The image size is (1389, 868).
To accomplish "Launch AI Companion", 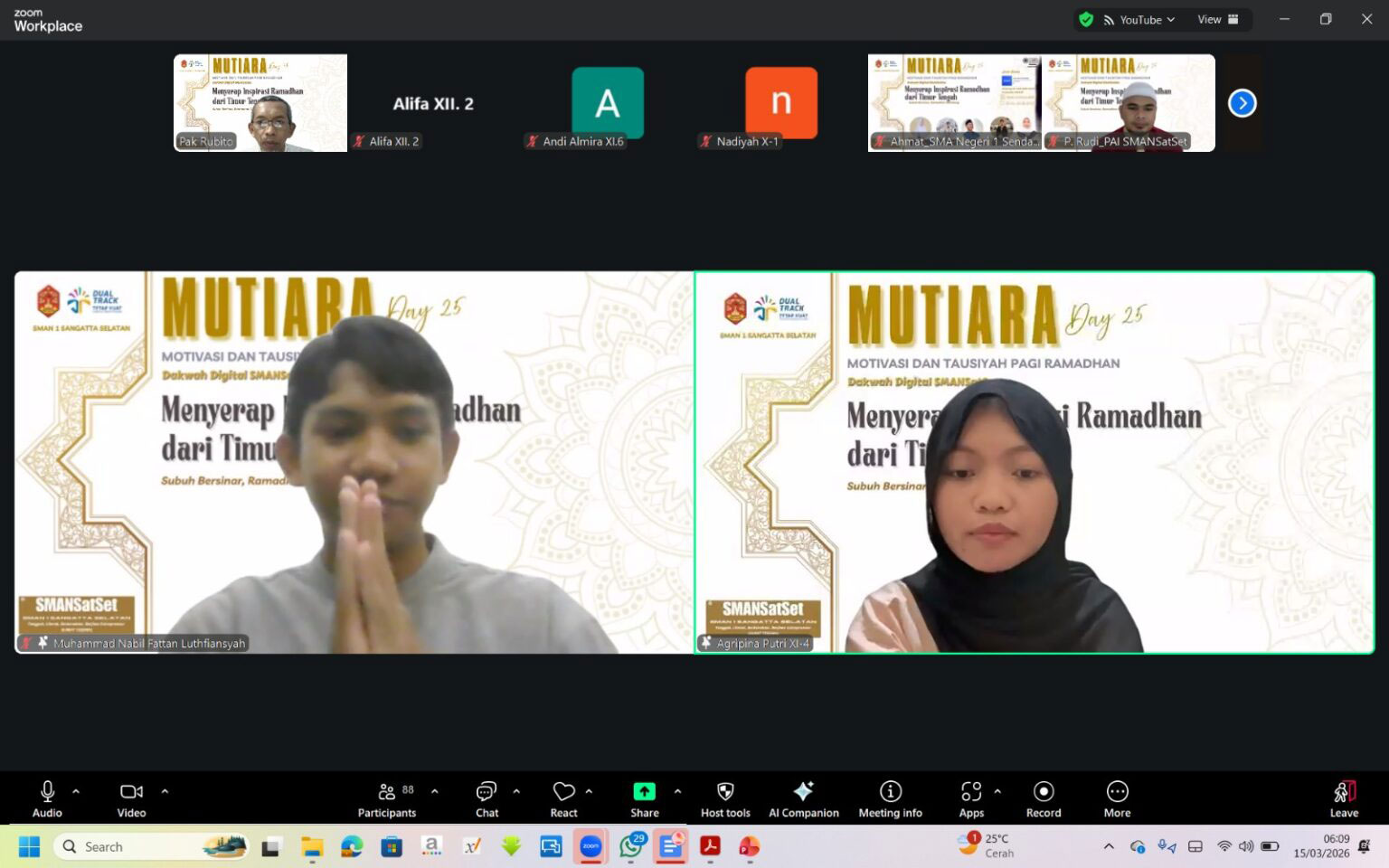I will (x=803, y=798).
